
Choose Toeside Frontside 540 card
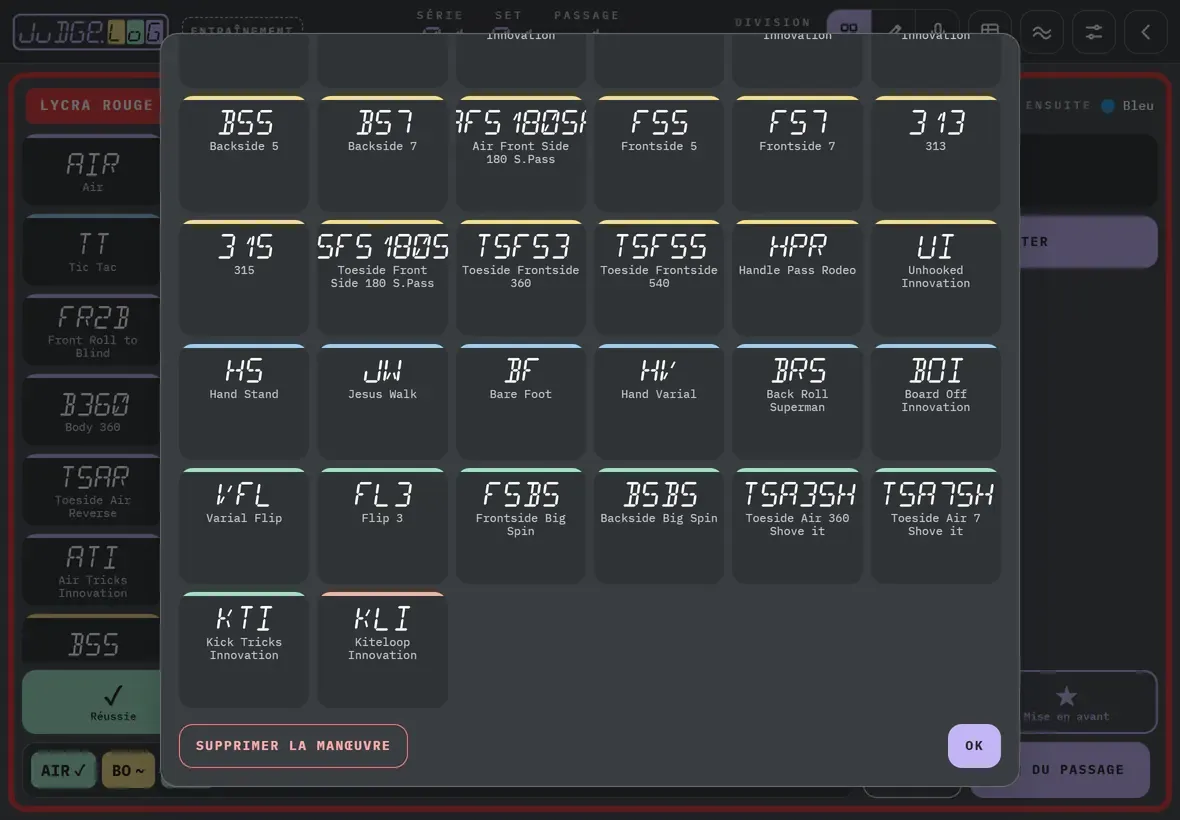point(659,278)
